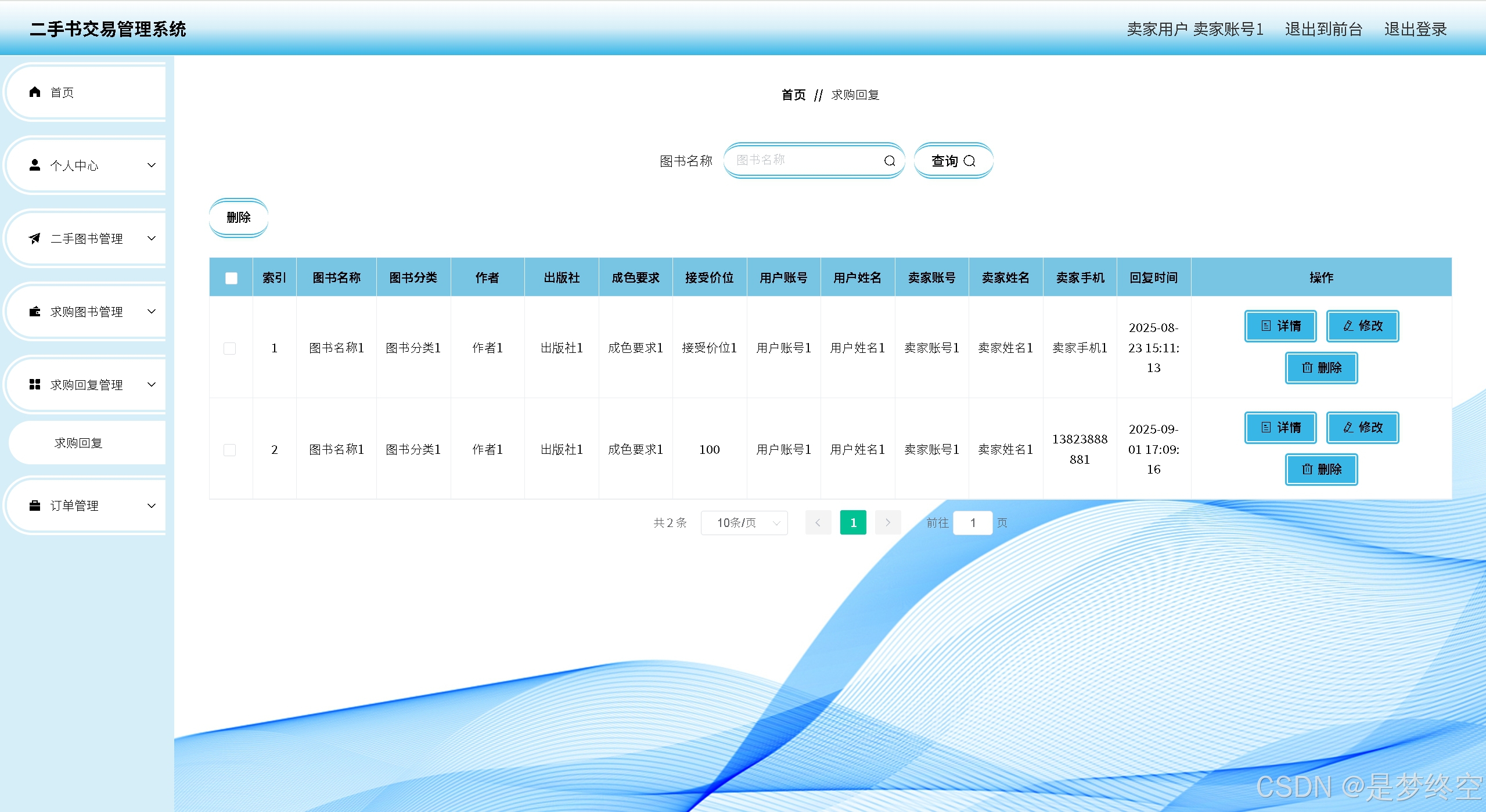Click 2025-08-23 15:11:13 timestamp cell
Screen dimensions: 1486x812
tap(1153, 348)
